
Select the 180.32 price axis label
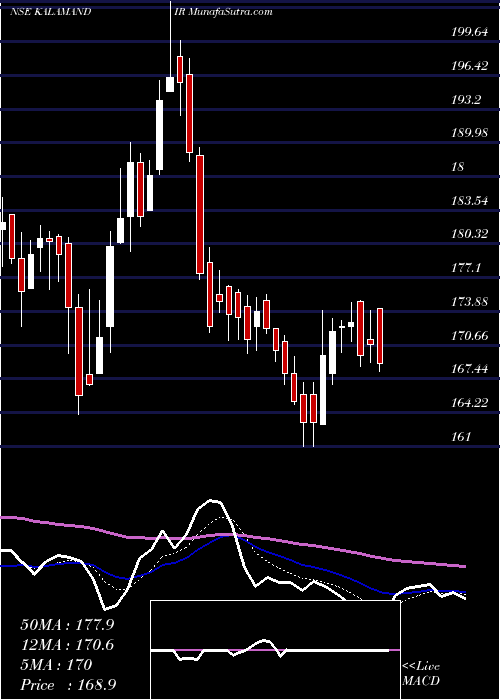pyautogui.click(x=469, y=233)
